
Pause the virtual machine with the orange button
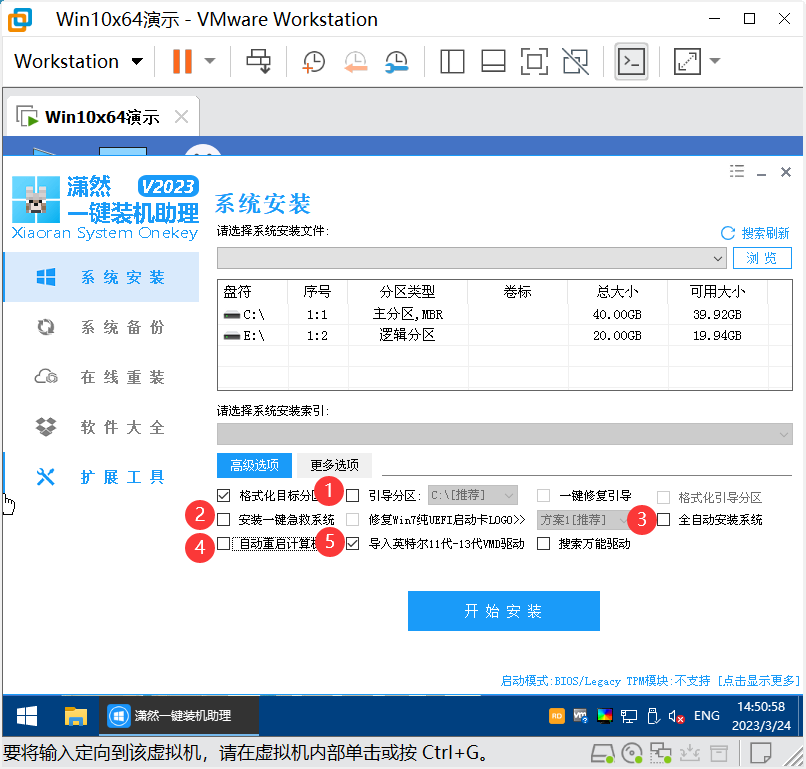(x=181, y=61)
